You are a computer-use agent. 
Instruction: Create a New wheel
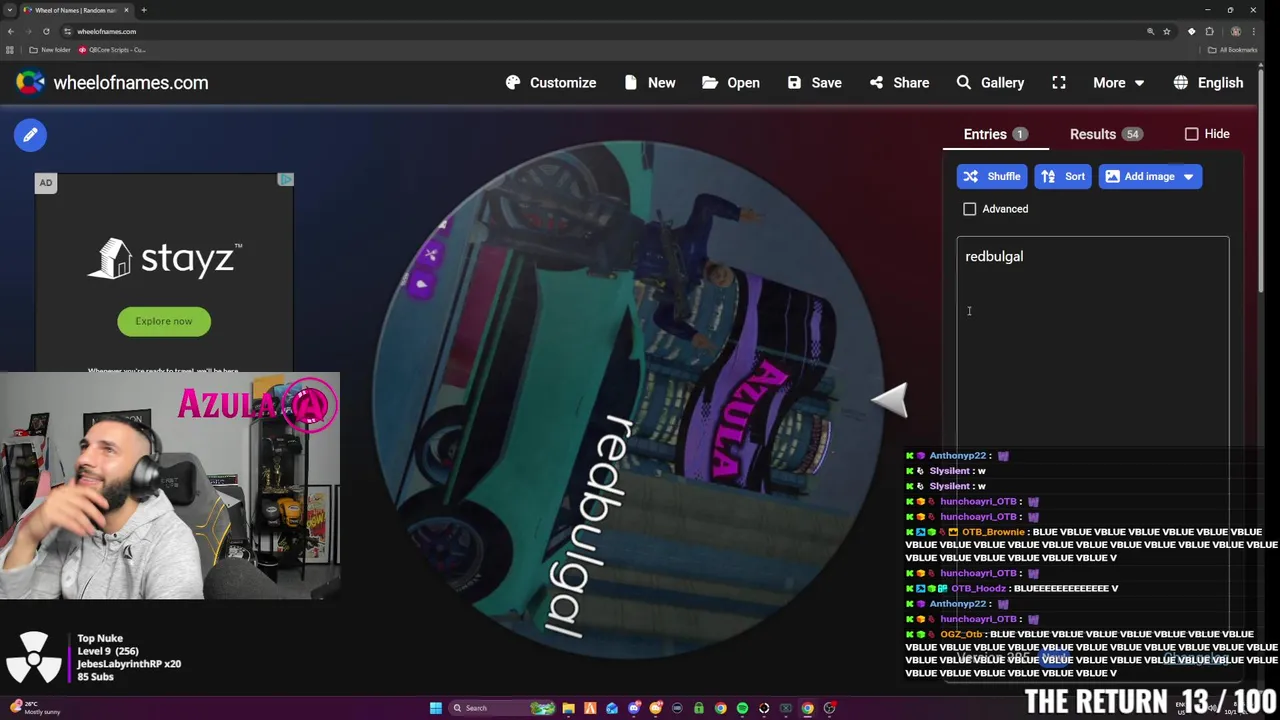[650, 83]
